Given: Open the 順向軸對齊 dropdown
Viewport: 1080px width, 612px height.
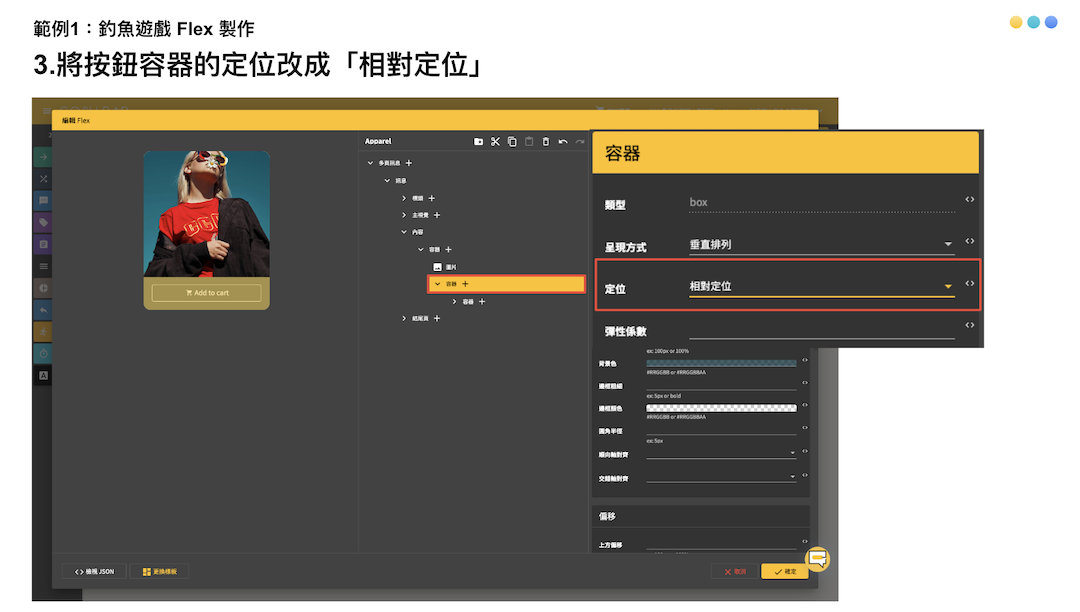Looking at the screenshot, I should (721, 453).
